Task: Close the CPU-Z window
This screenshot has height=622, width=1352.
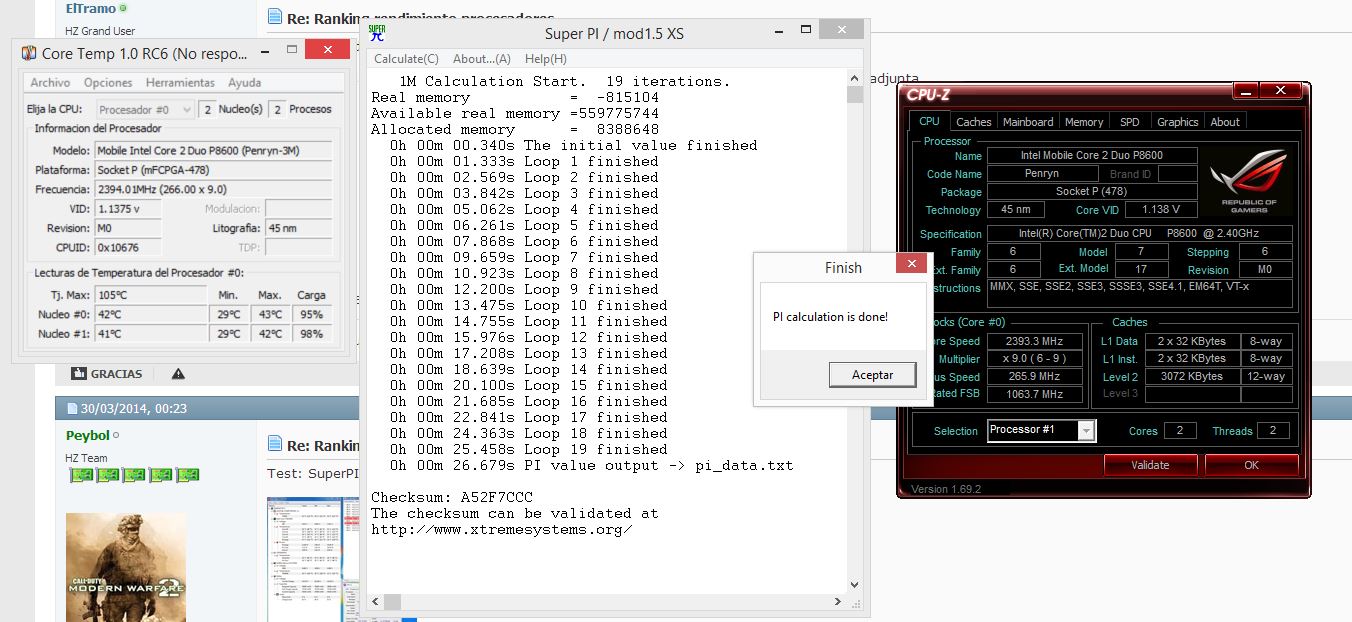Action: (1279, 92)
